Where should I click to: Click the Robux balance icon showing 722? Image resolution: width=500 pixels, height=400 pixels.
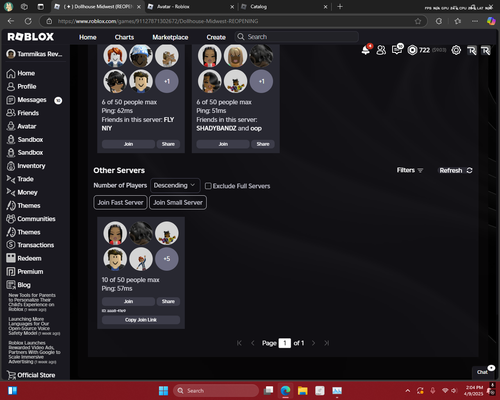412,50
